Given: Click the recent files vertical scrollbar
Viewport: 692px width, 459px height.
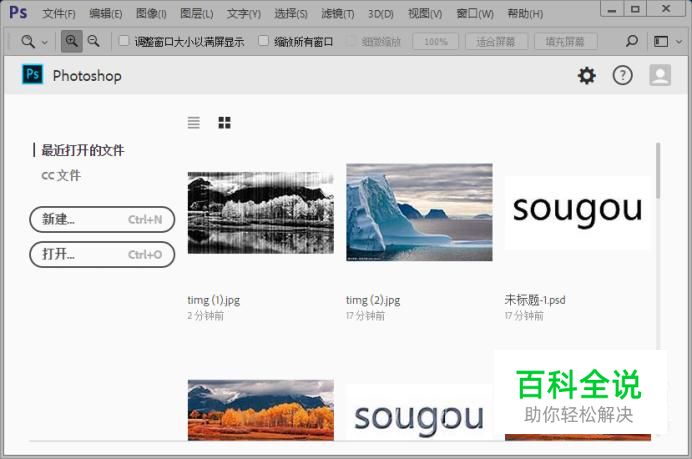Looking at the screenshot, I should (x=658, y=170).
